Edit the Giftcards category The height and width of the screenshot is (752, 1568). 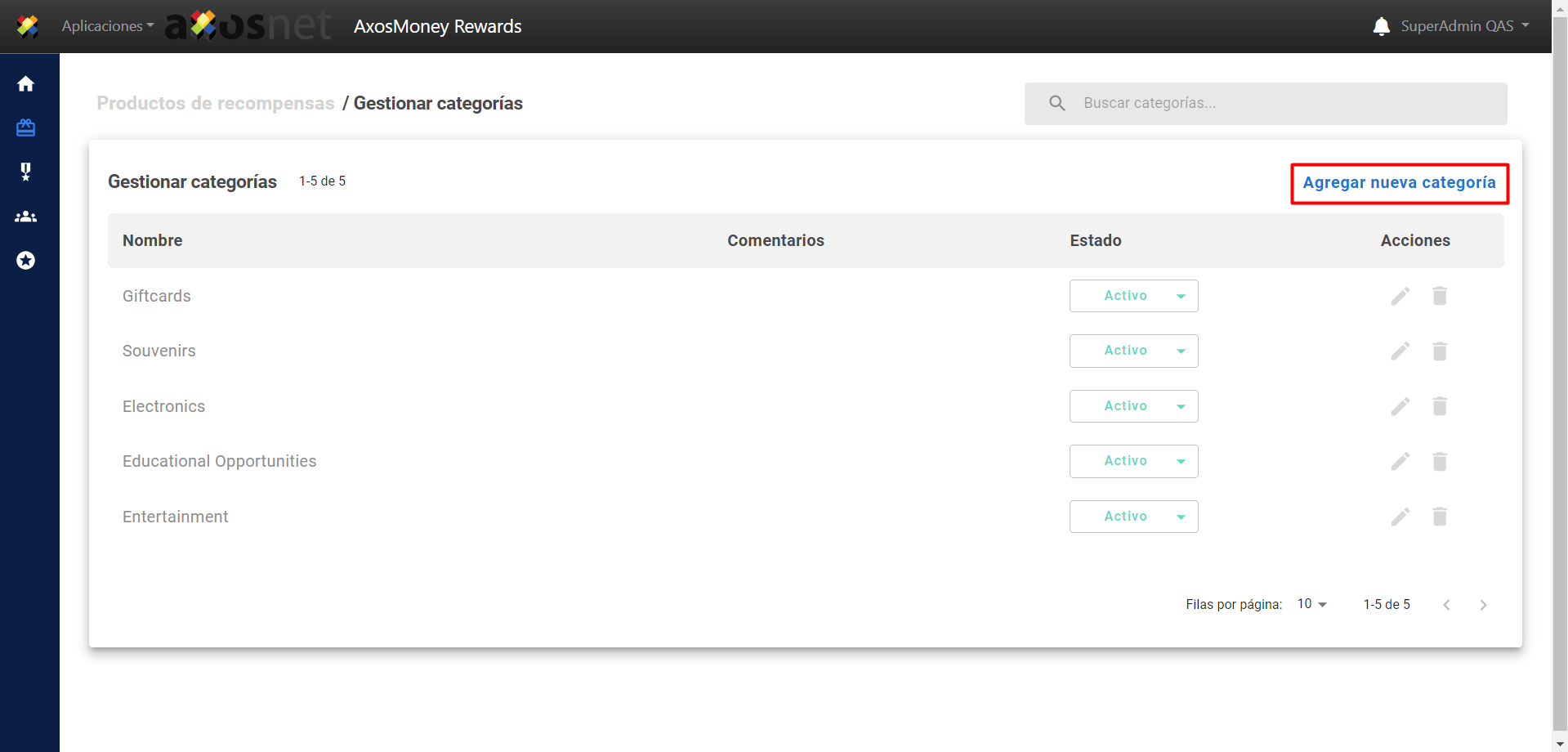[1400, 296]
